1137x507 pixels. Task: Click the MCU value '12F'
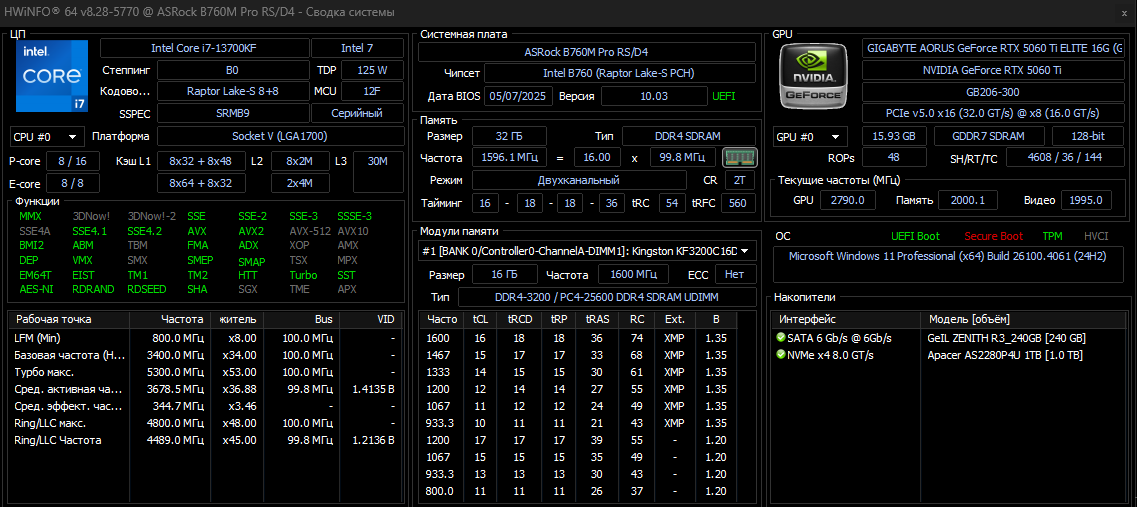[373, 91]
